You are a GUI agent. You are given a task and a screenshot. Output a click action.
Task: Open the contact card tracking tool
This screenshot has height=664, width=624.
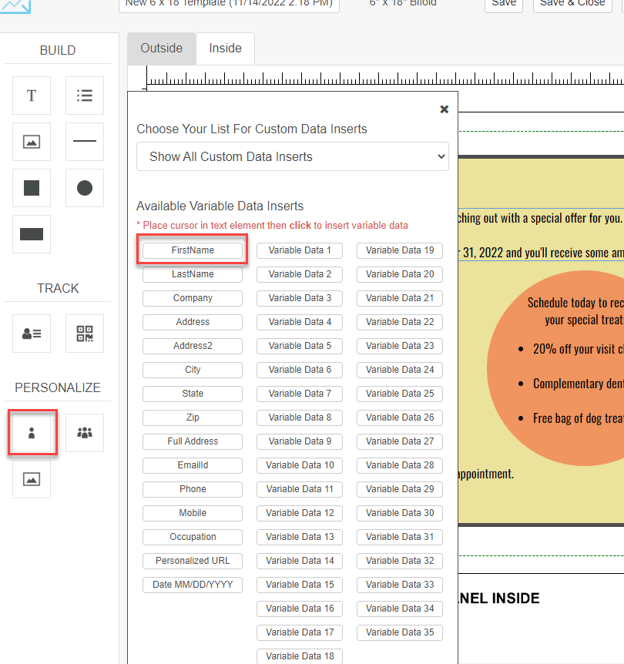click(31, 334)
